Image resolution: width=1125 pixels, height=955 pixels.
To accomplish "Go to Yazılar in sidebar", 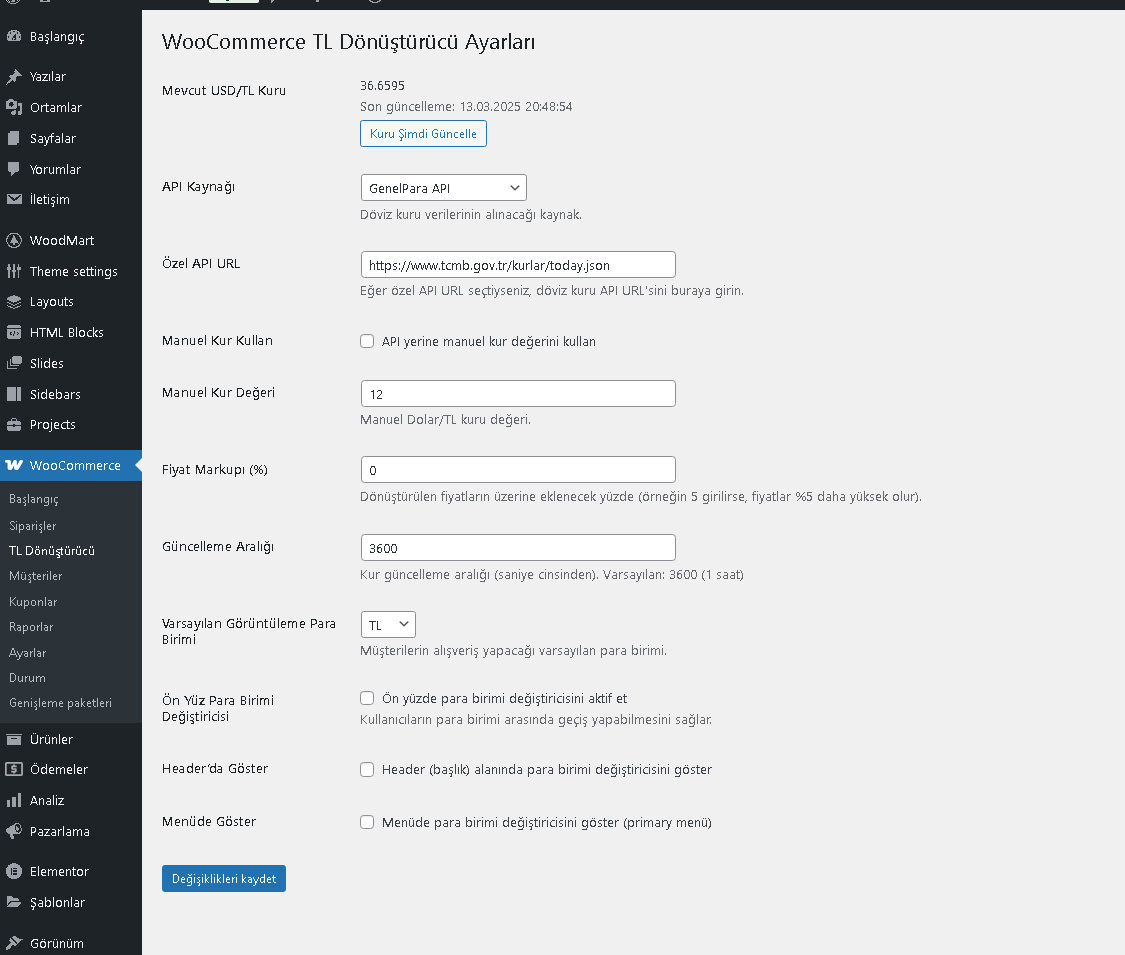I will [x=47, y=76].
